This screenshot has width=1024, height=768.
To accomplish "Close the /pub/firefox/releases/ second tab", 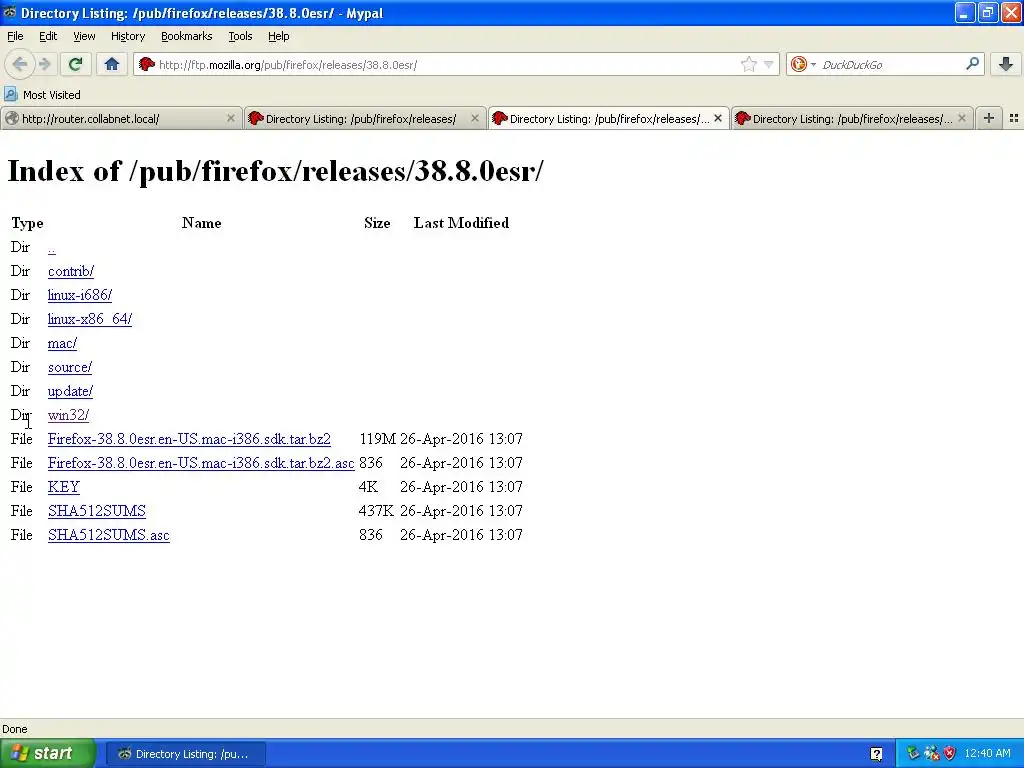I will coord(475,118).
